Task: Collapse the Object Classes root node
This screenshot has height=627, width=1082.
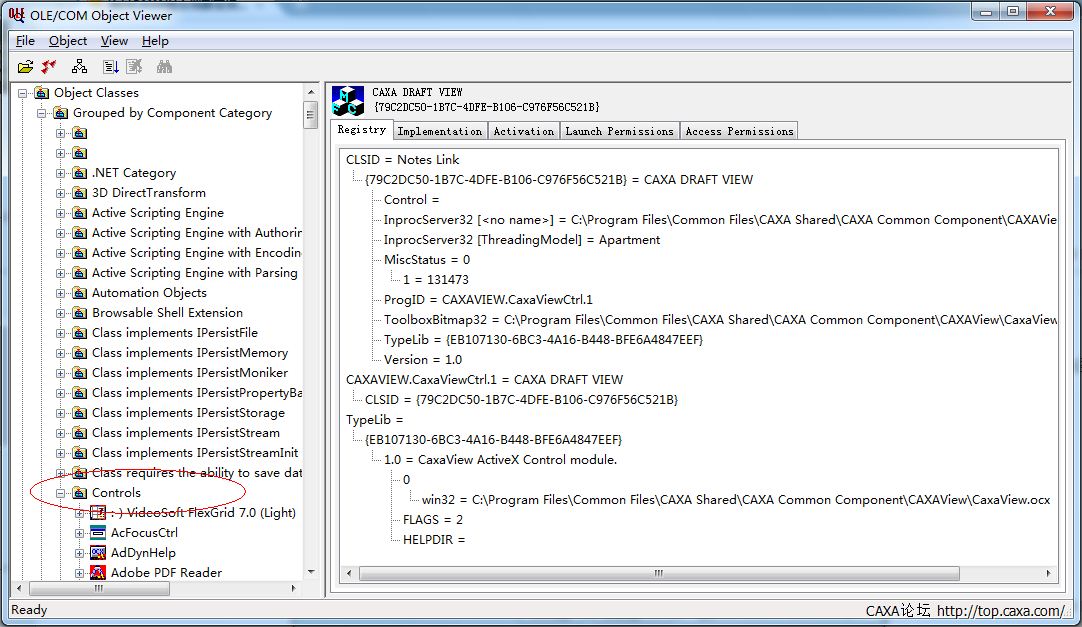Action: click(23, 93)
